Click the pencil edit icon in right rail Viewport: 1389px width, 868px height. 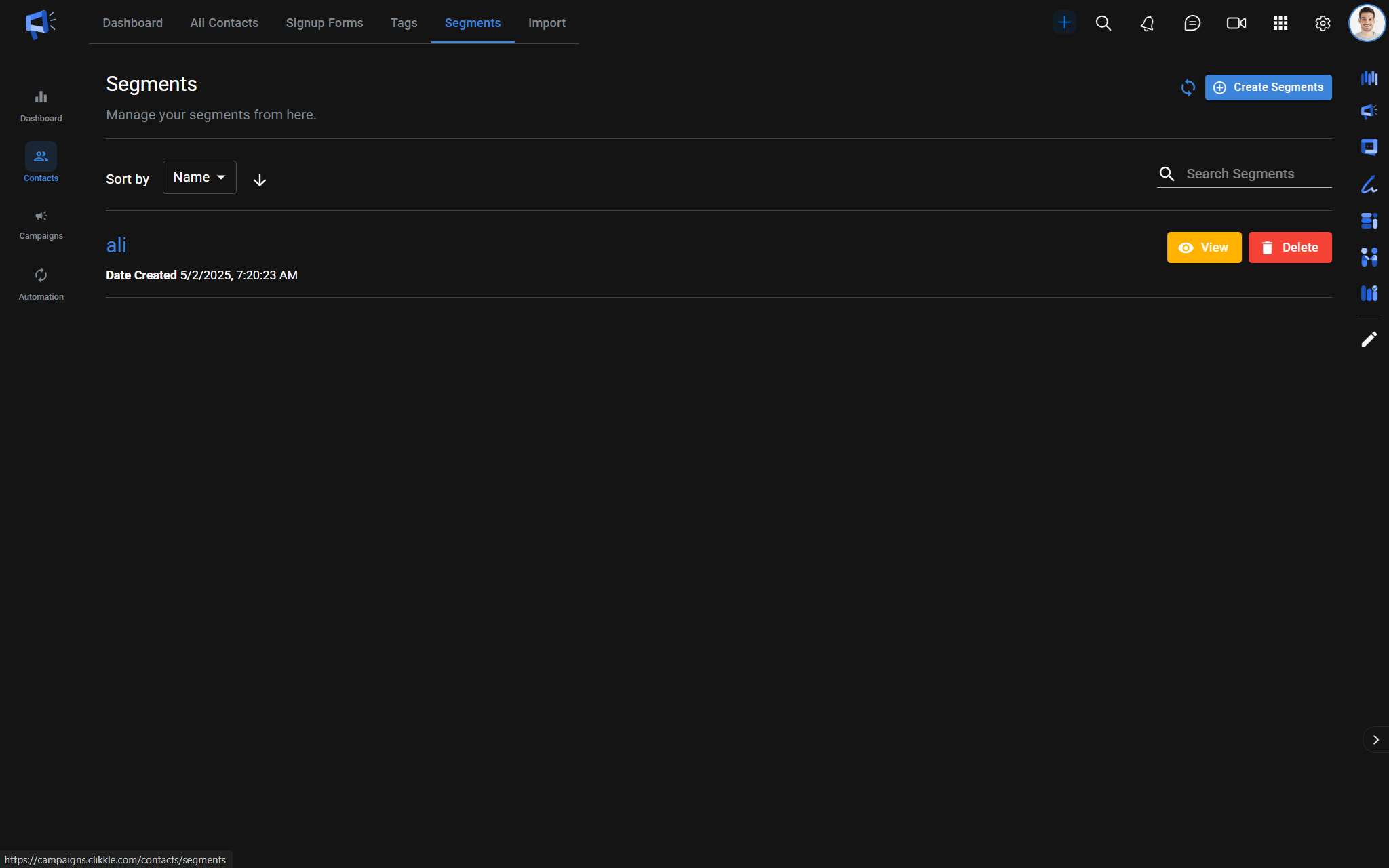[x=1369, y=339]
